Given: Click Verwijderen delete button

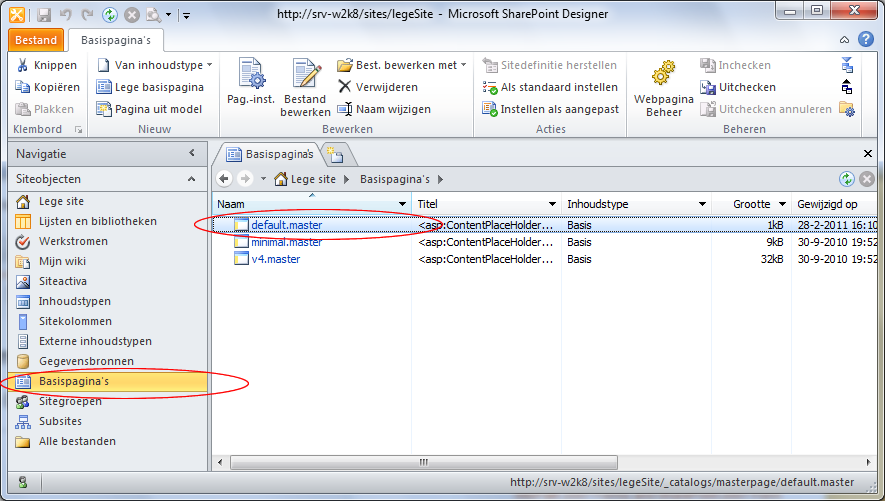Looking at the screenshot, I should [x=378, y=87].
